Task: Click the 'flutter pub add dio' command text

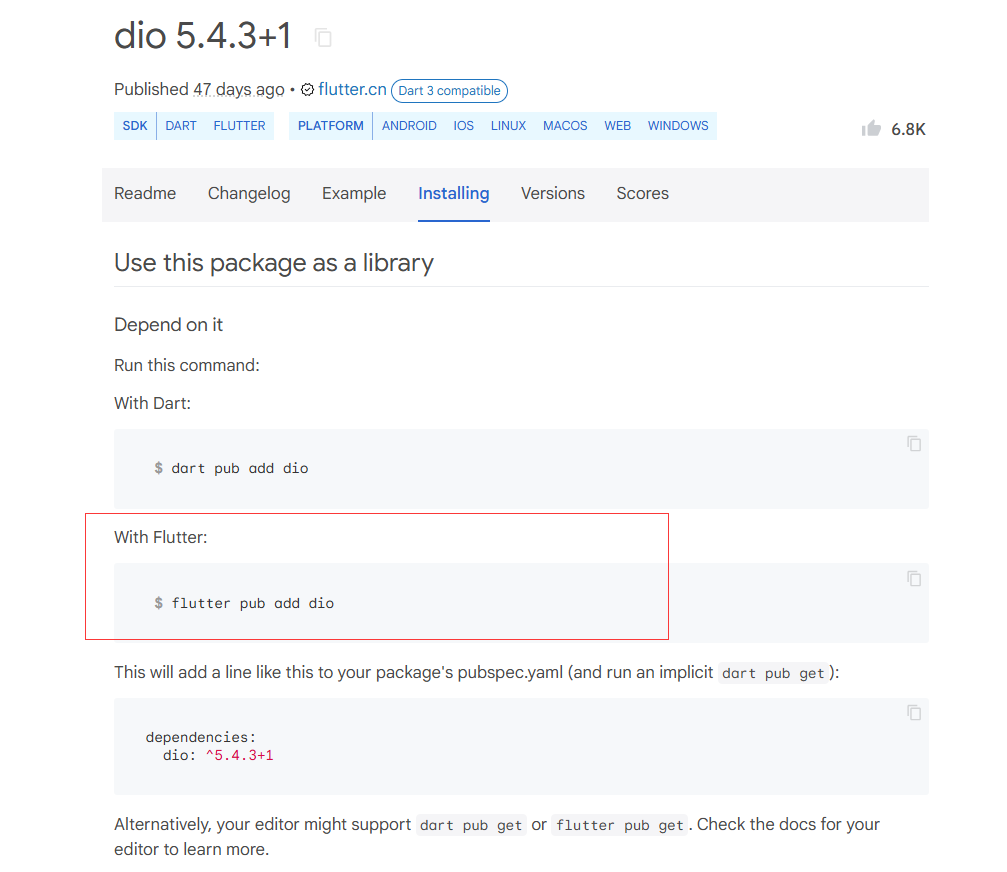Action: (252, 603)
